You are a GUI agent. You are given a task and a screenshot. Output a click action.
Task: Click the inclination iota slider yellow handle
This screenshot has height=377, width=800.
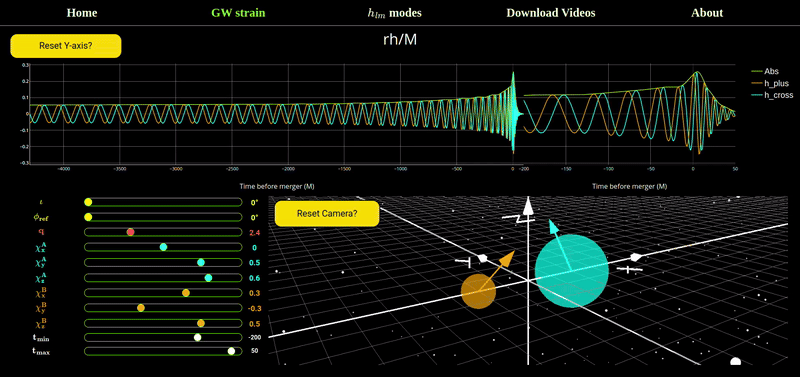88,203
